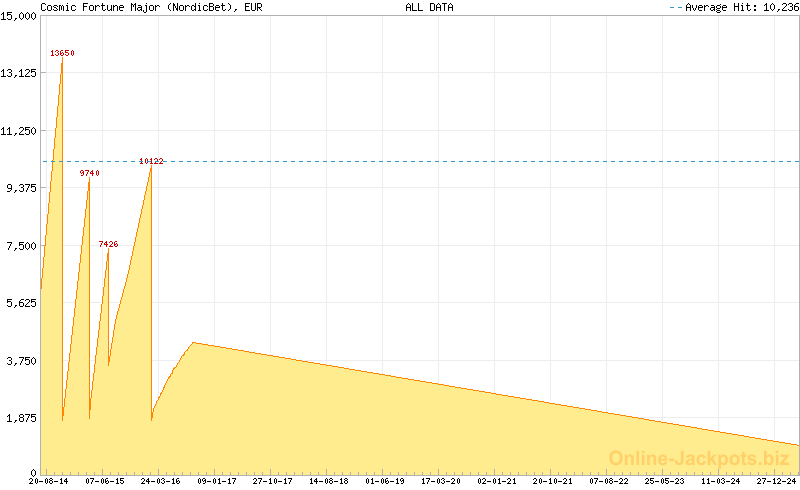The height and width of the screenshot is (490, 800).
Task: Click the 25-05-23 date label
Action: (665, 481)
